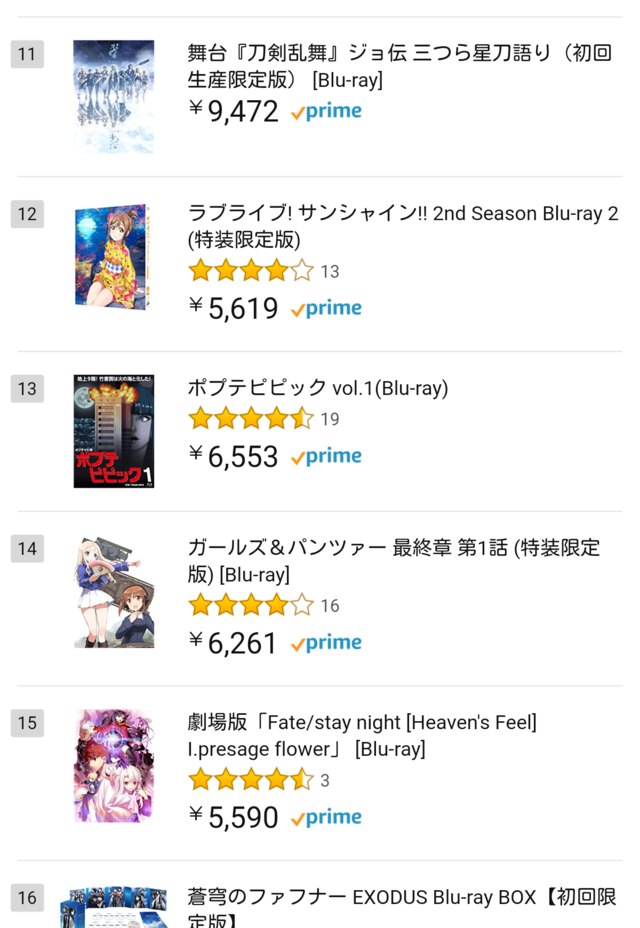
Task: Select the ¥5,590 price of Fate Blu-ray
Action: coord(233,817)
